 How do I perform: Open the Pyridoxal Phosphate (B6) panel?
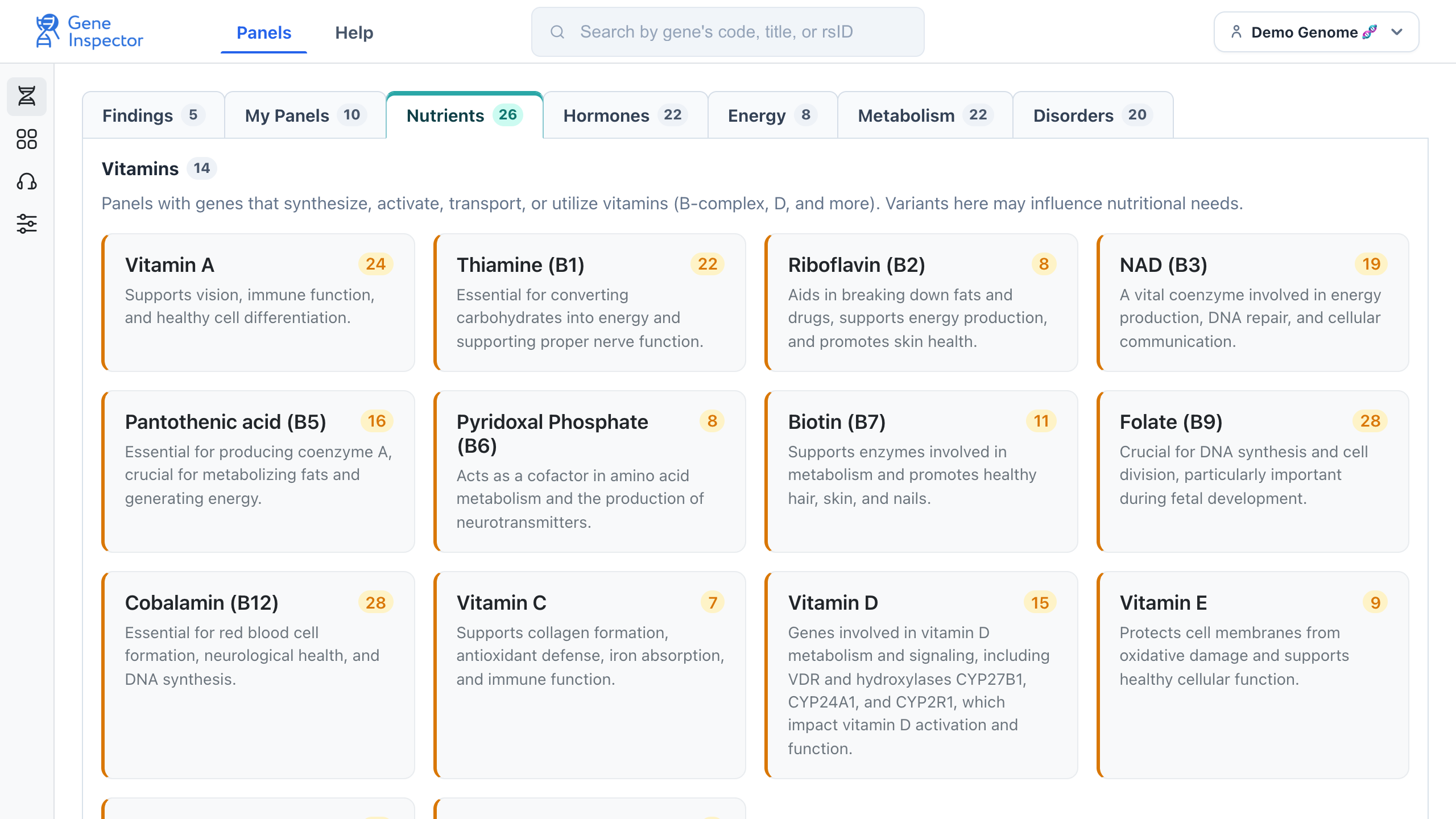coord(590,471)
